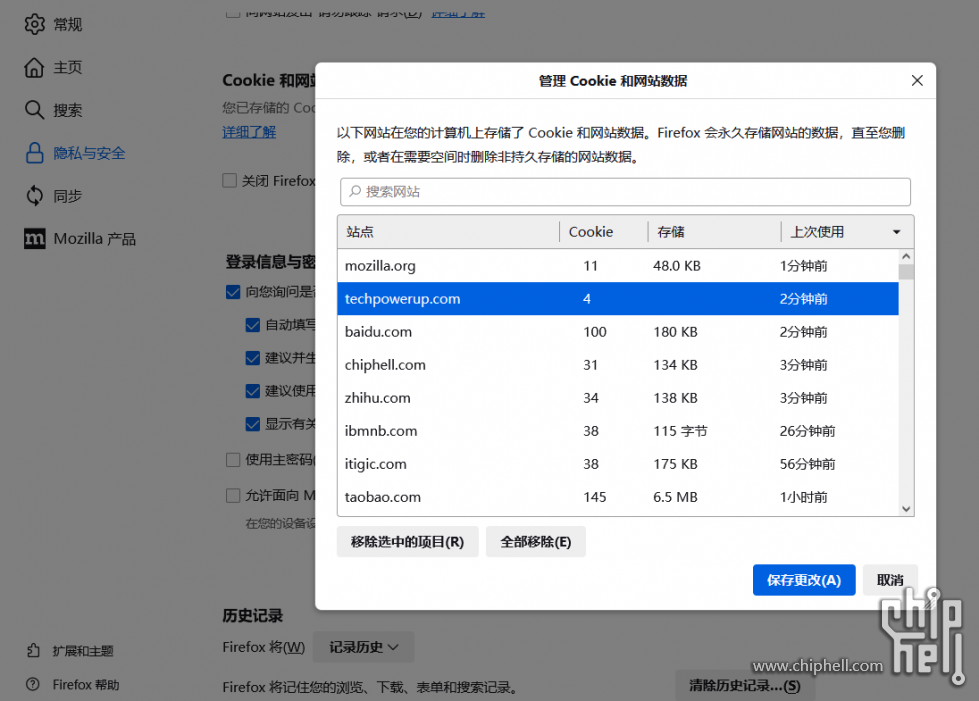Select the zhihu.com row
Image resolution: width=979 pixels, height=701 pixels.
(x=618, y=398)
